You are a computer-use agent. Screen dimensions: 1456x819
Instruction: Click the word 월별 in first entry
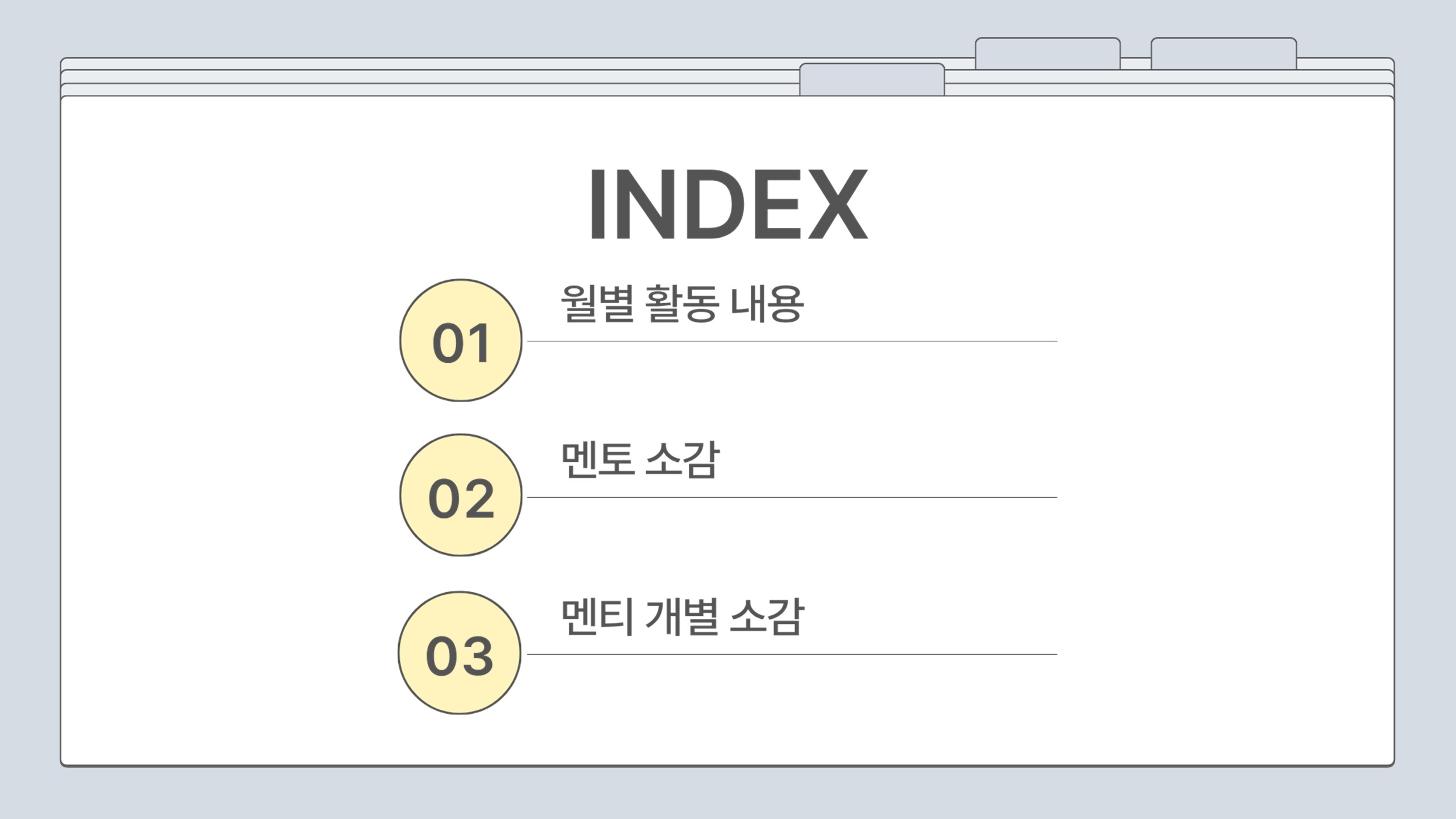tap(597, 303)
